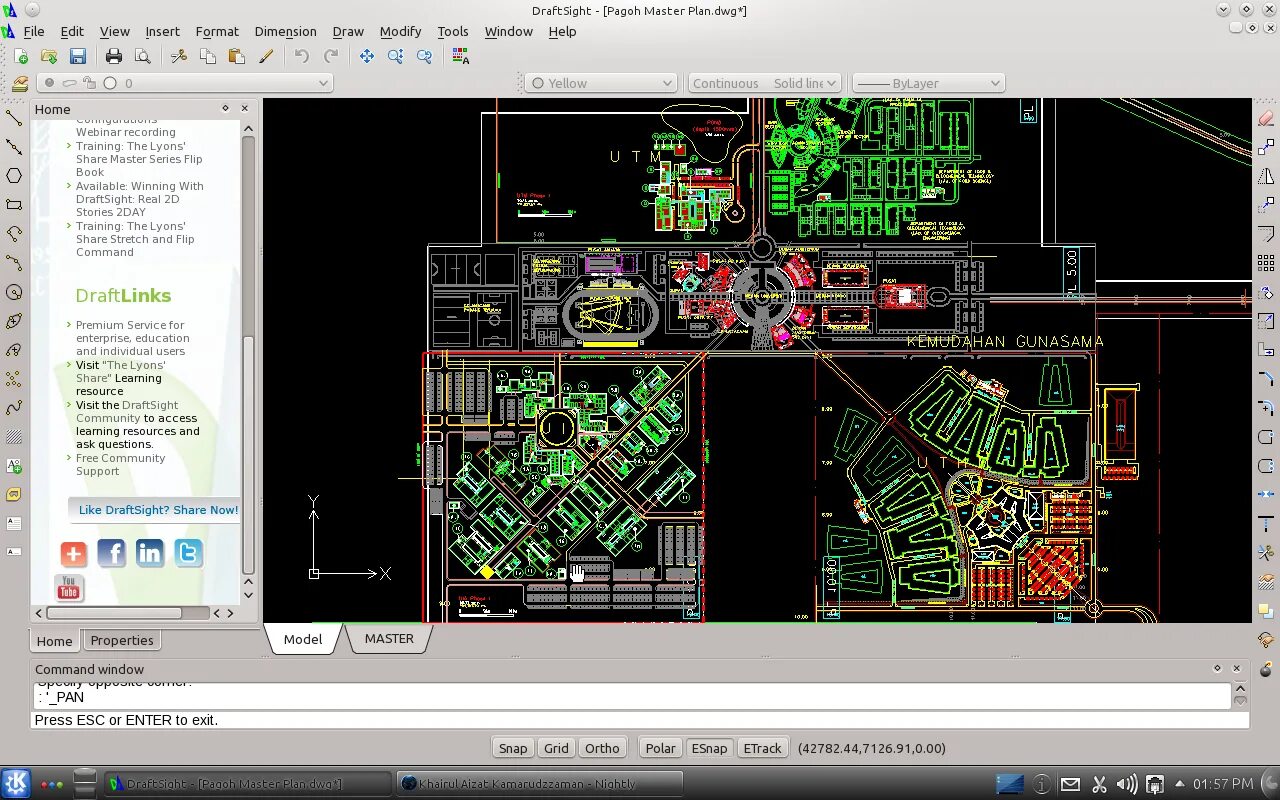
Task: Open the Continuous line style dropdown
Action: click(764, 83)
